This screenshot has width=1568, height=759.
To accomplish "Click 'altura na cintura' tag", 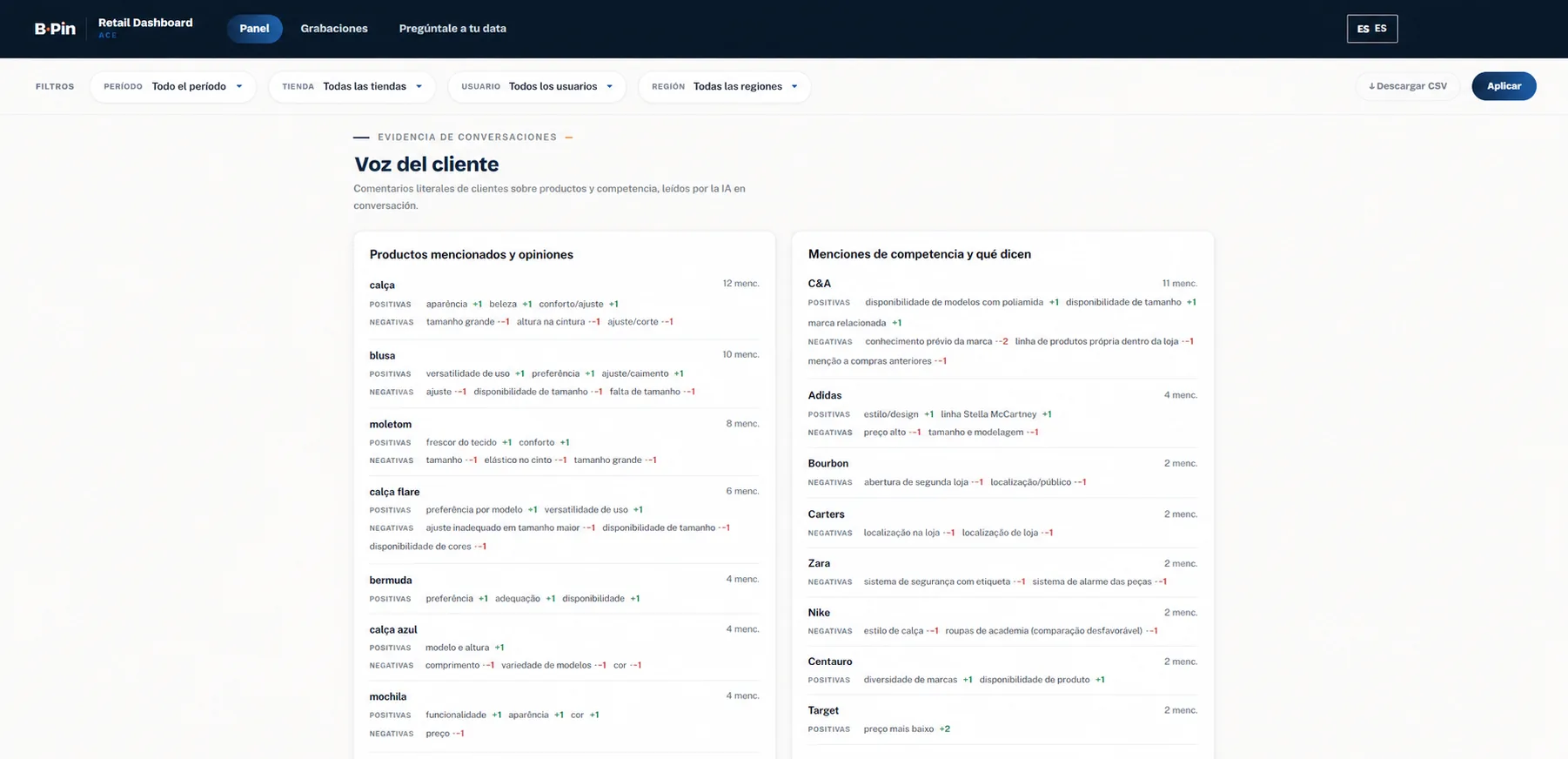I will 551,322.
